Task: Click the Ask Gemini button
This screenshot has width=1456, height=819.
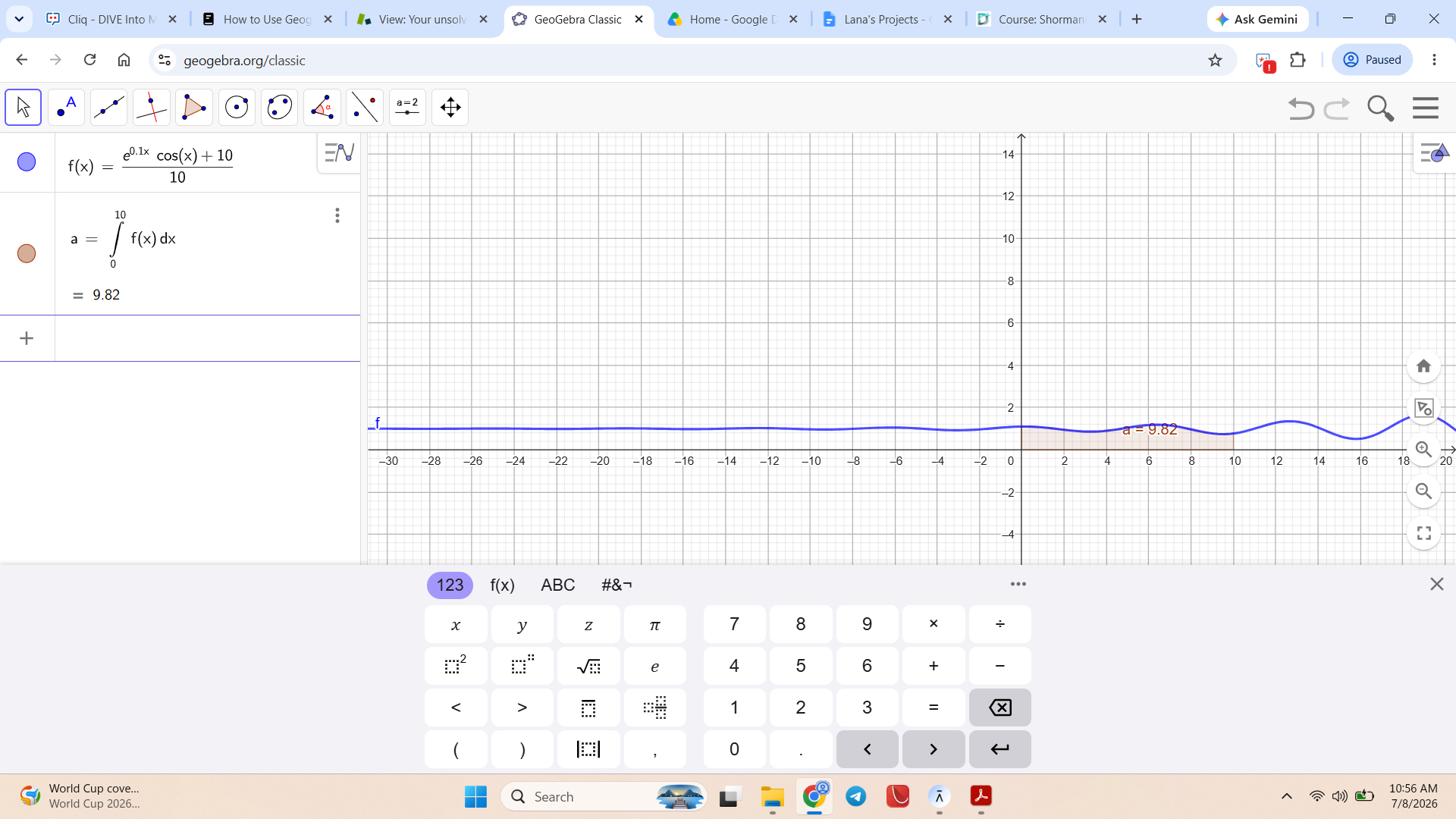Action: [1257, 20]
